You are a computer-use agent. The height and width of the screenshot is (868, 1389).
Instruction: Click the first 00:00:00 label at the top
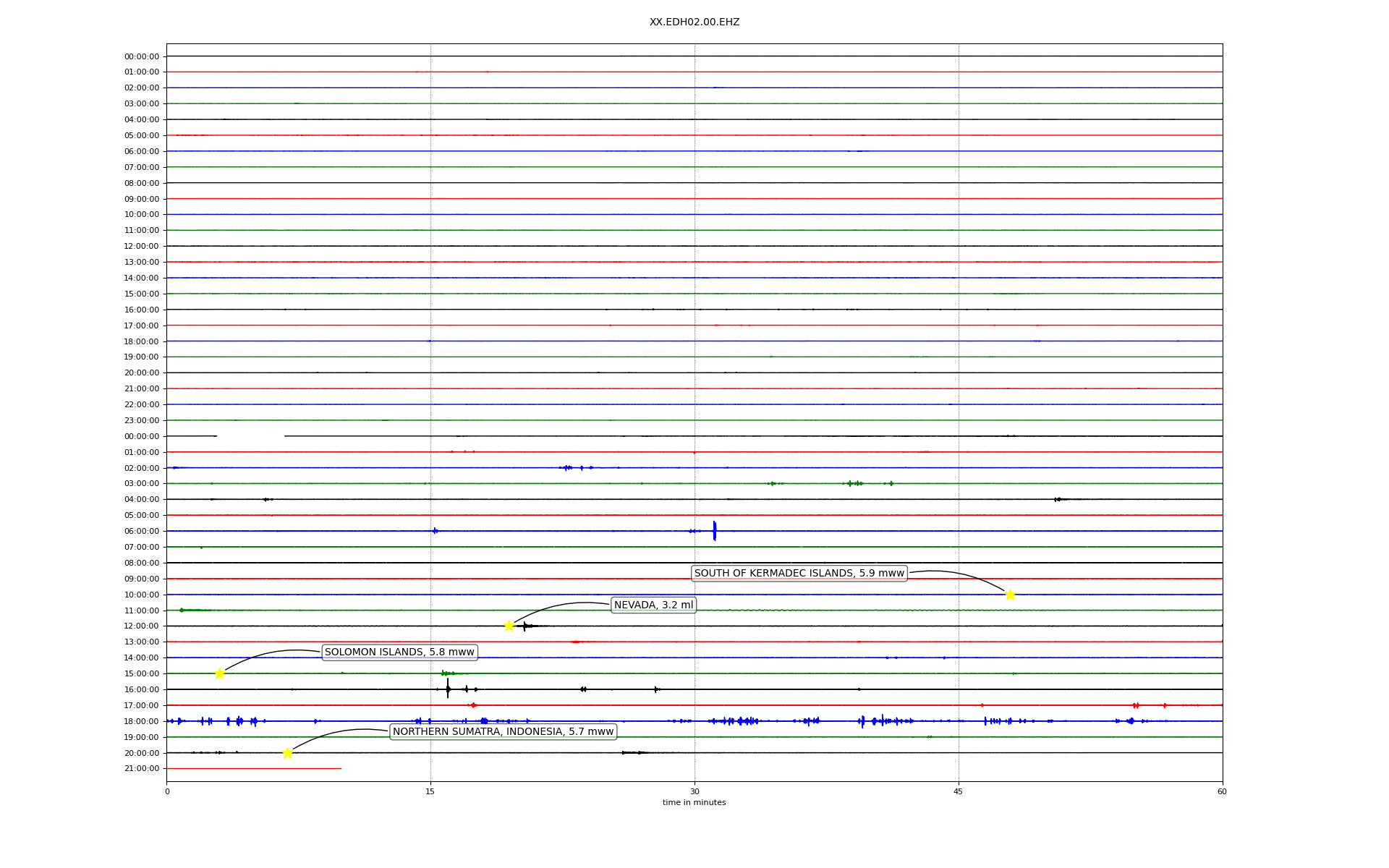(x=142, y=56)
